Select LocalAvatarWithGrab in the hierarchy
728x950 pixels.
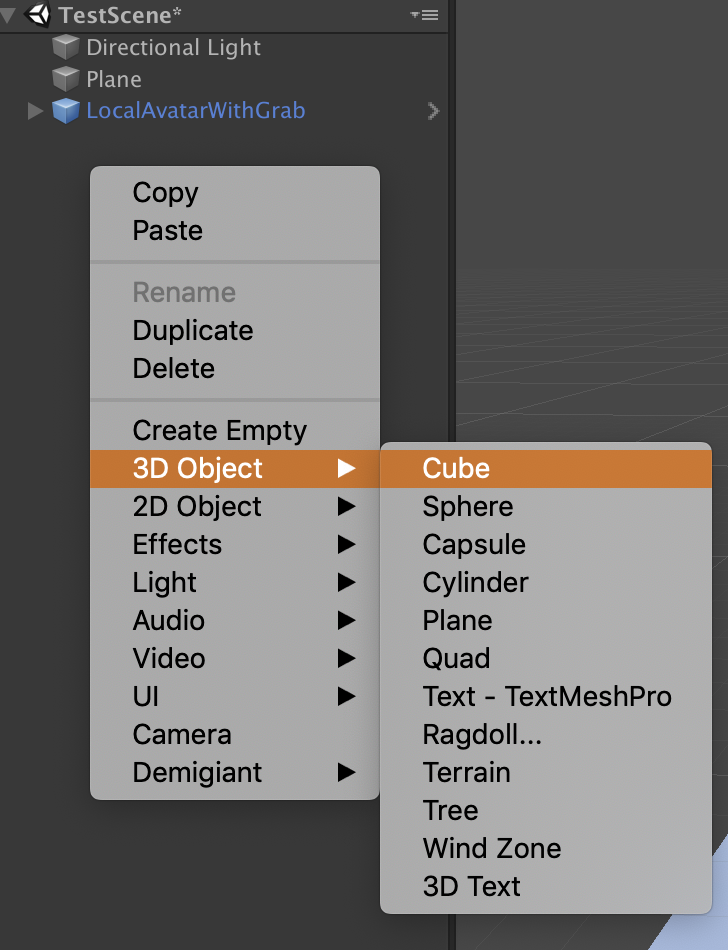(x=196, y=111)
